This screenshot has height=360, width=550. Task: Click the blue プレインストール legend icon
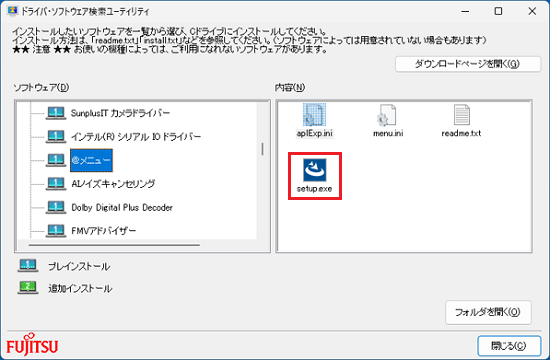[x=28, y=266]
